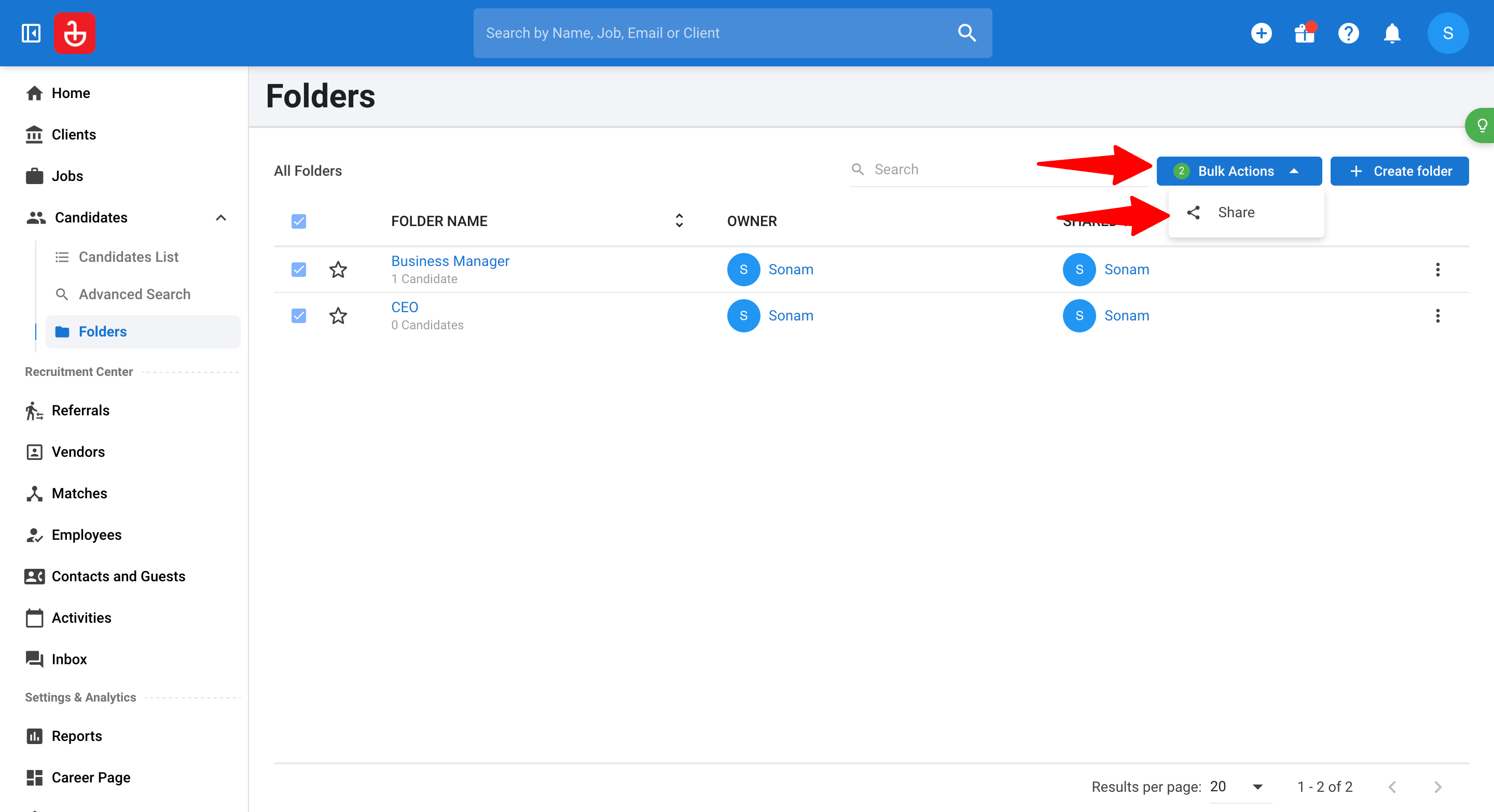Open Reports in sidebar
1494x812 pixels.
pyautogui.click(x=77, y=736)
